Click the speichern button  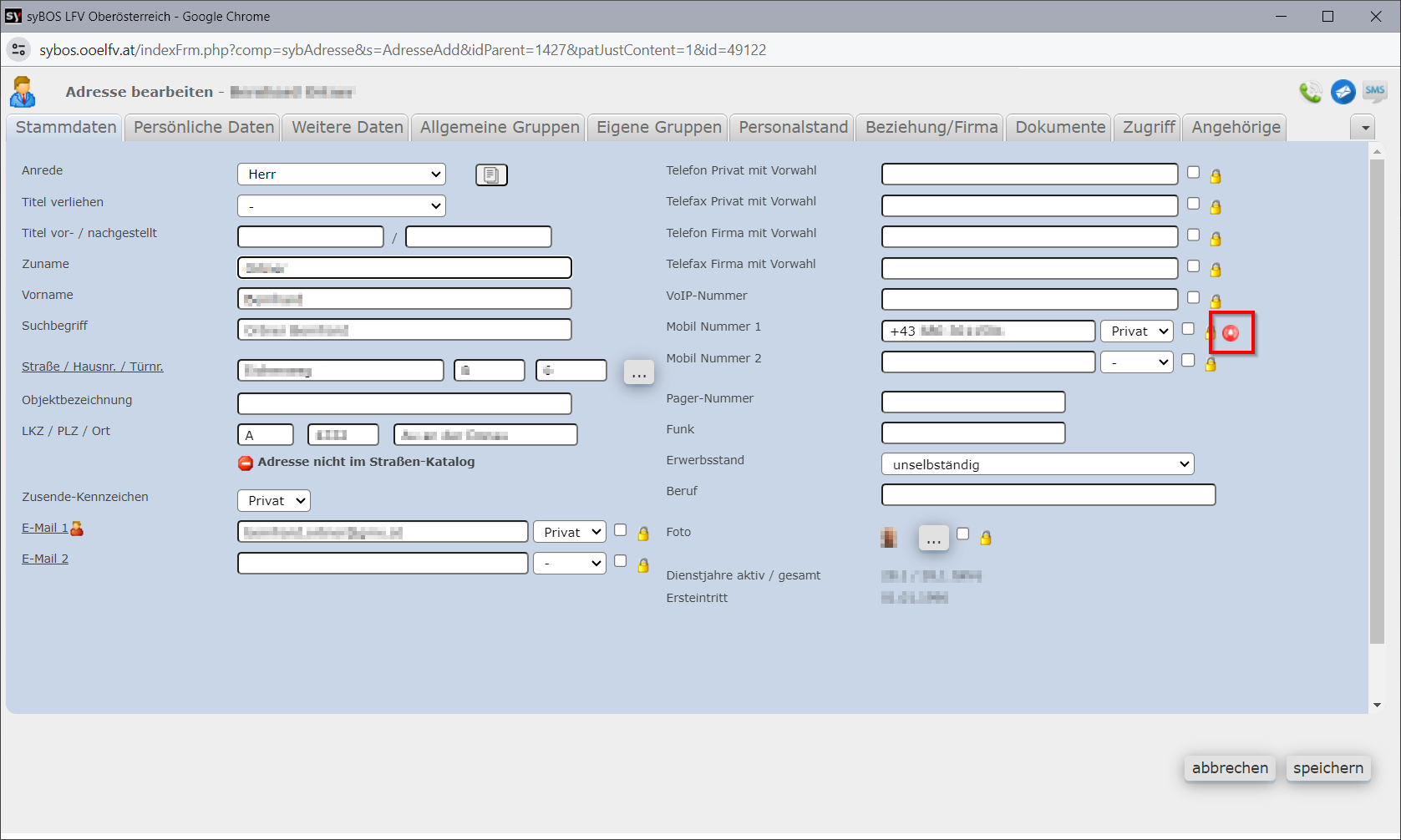click(x=1327, y=768)
